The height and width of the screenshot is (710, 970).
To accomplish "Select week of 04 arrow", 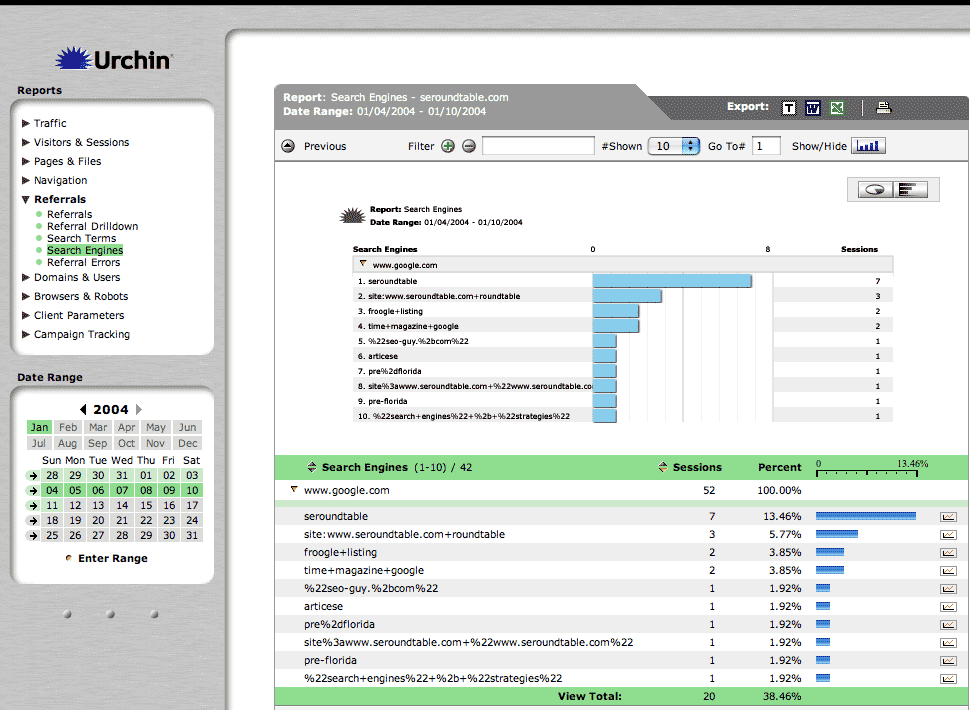I will point(33,490).
